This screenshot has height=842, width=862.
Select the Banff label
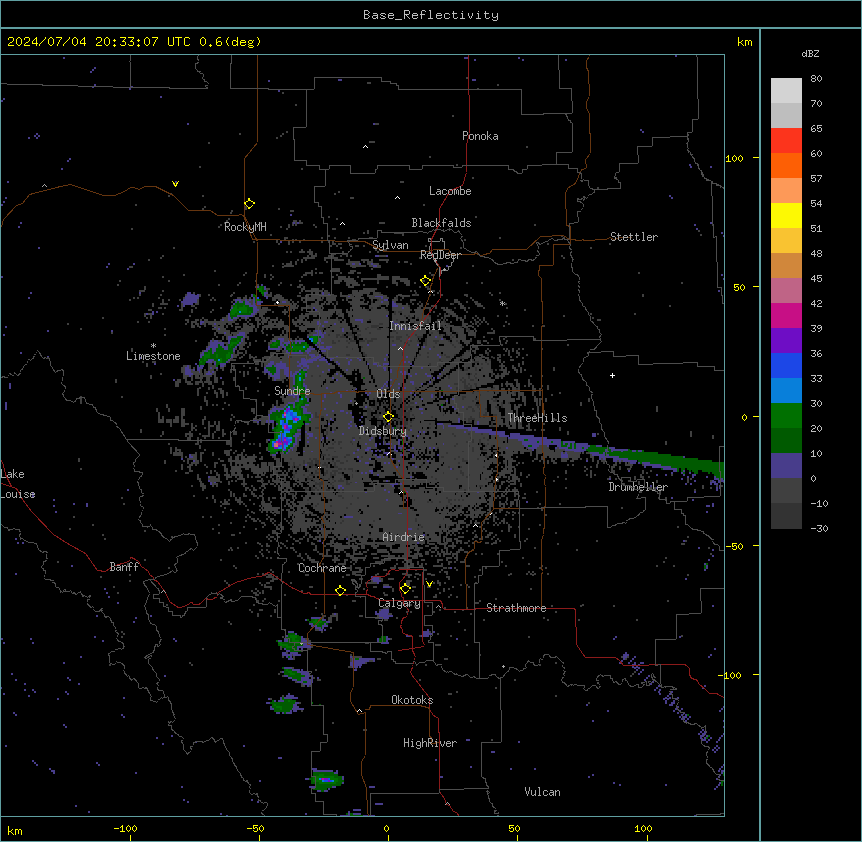(124, 567)
